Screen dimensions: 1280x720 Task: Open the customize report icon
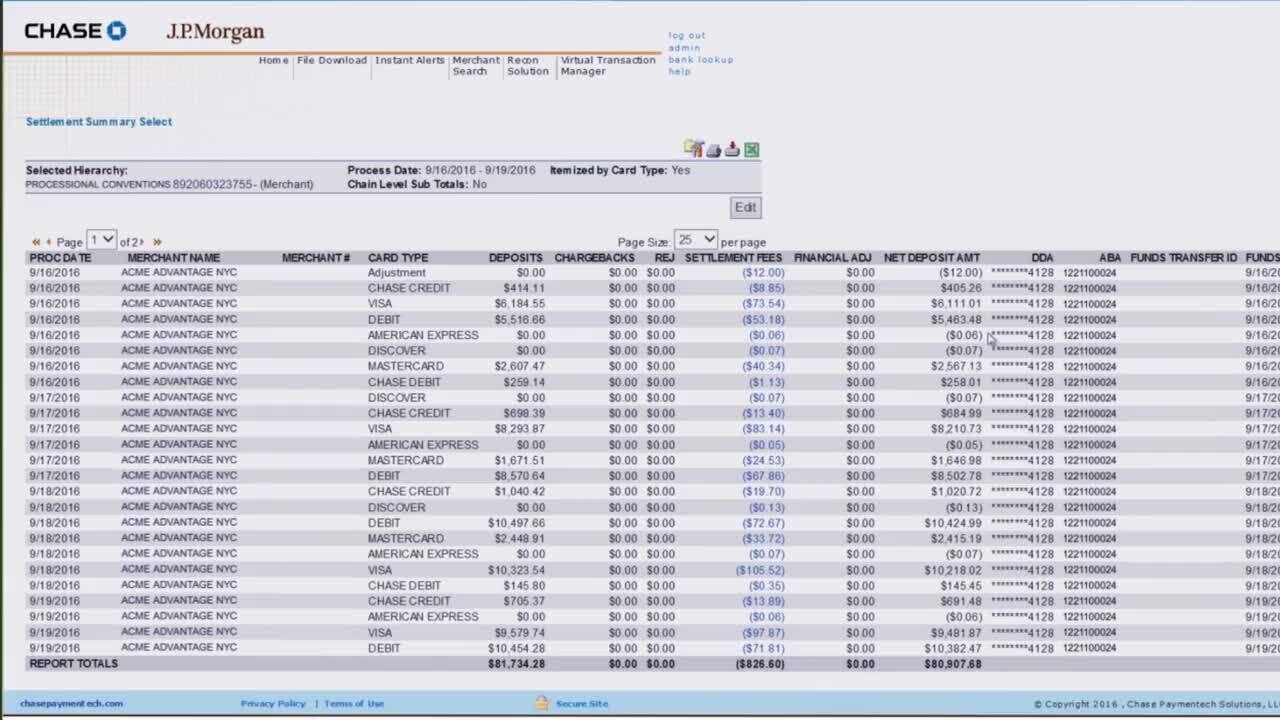pyautogui.click(x=693, y=149)
